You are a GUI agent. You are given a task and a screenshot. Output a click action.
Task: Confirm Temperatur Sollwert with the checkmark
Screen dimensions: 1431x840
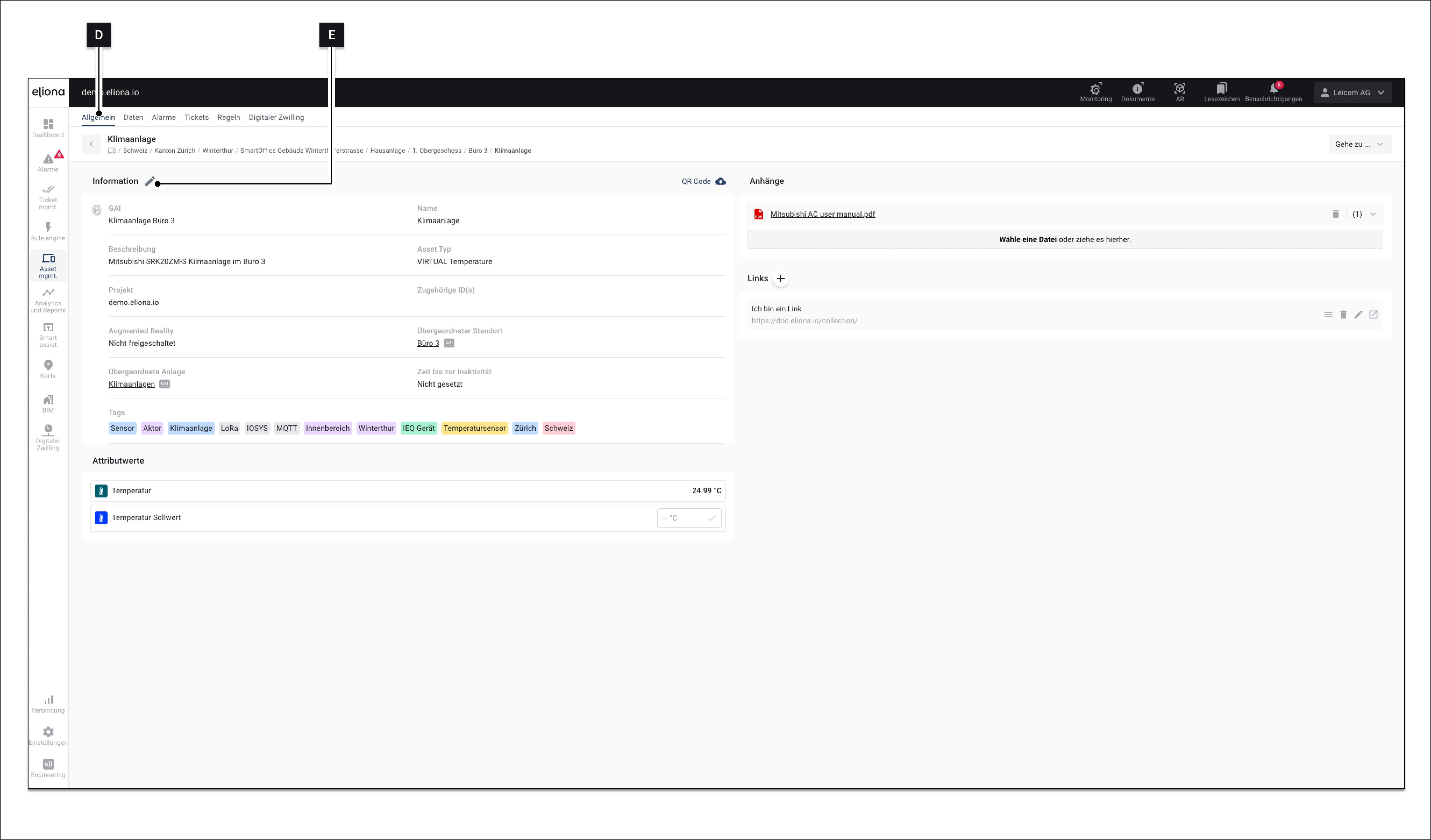(x=711, y=518)
